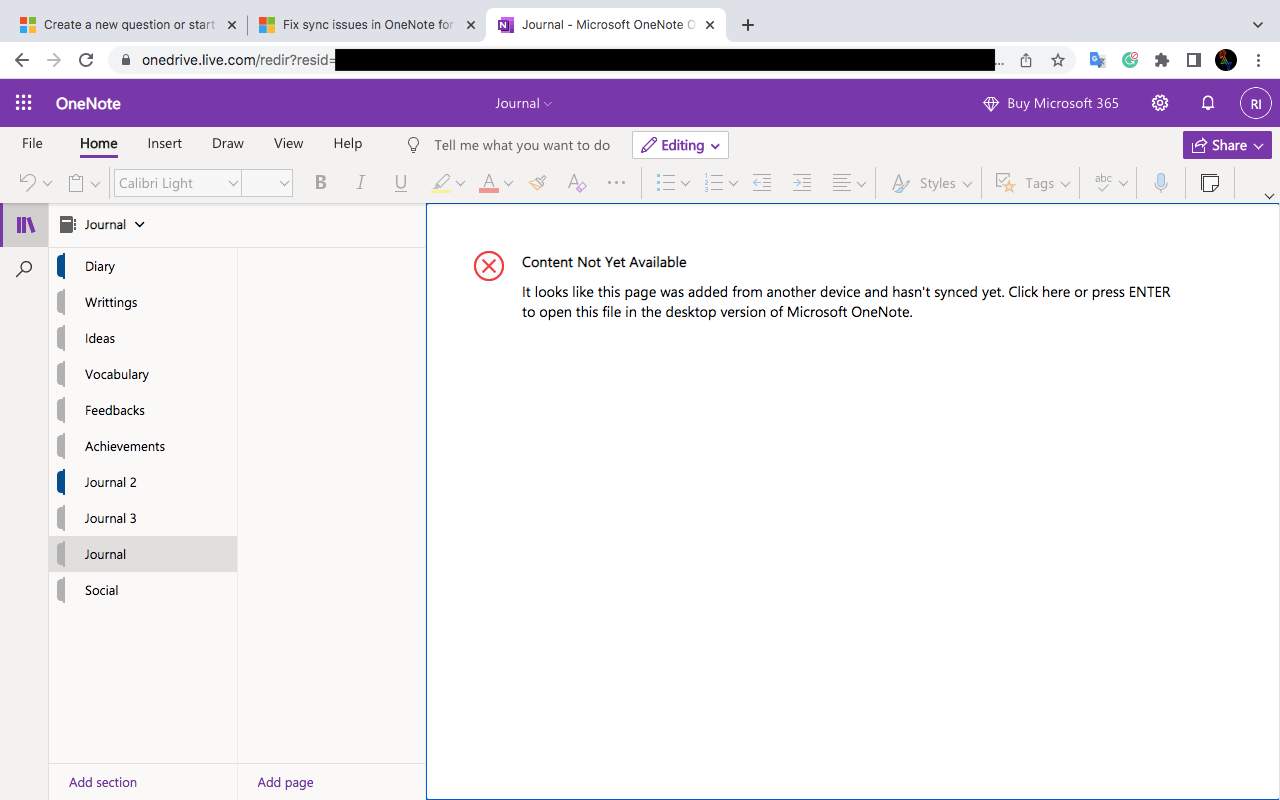Open the search pane
This screenshot has height=800, width=1280.
(25, 269)
